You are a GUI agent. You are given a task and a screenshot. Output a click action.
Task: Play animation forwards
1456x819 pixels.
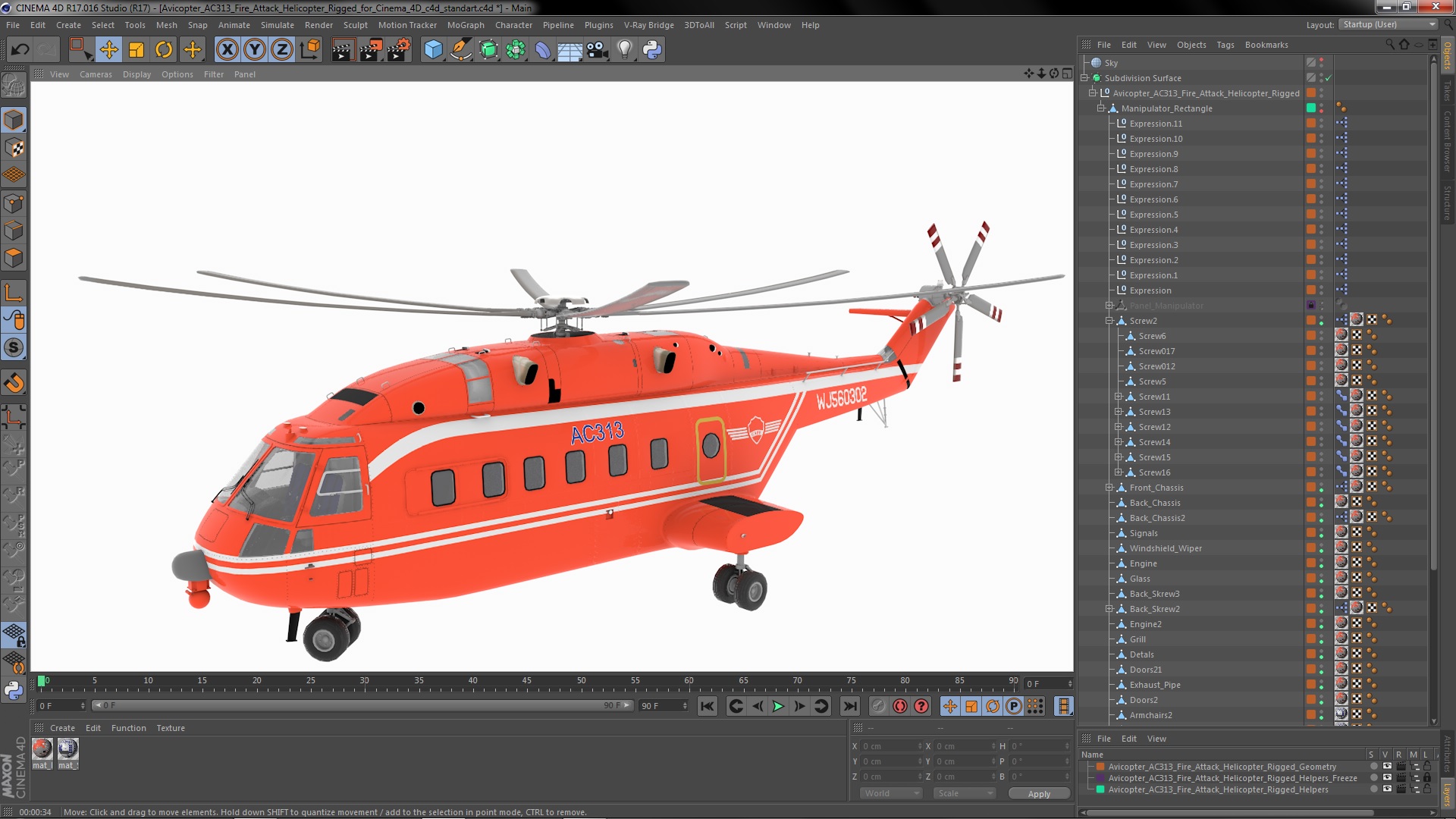(x=778, y=706)
